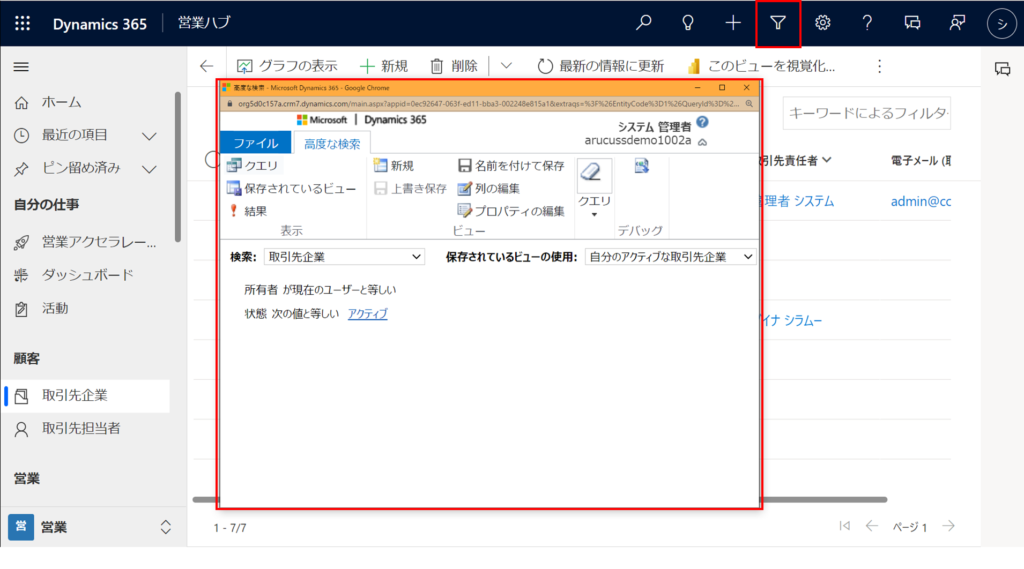Click クエリ in the 表示 group
This screenshot has height=569, width=1024.
pyautogui.click(x=252, y=166)
